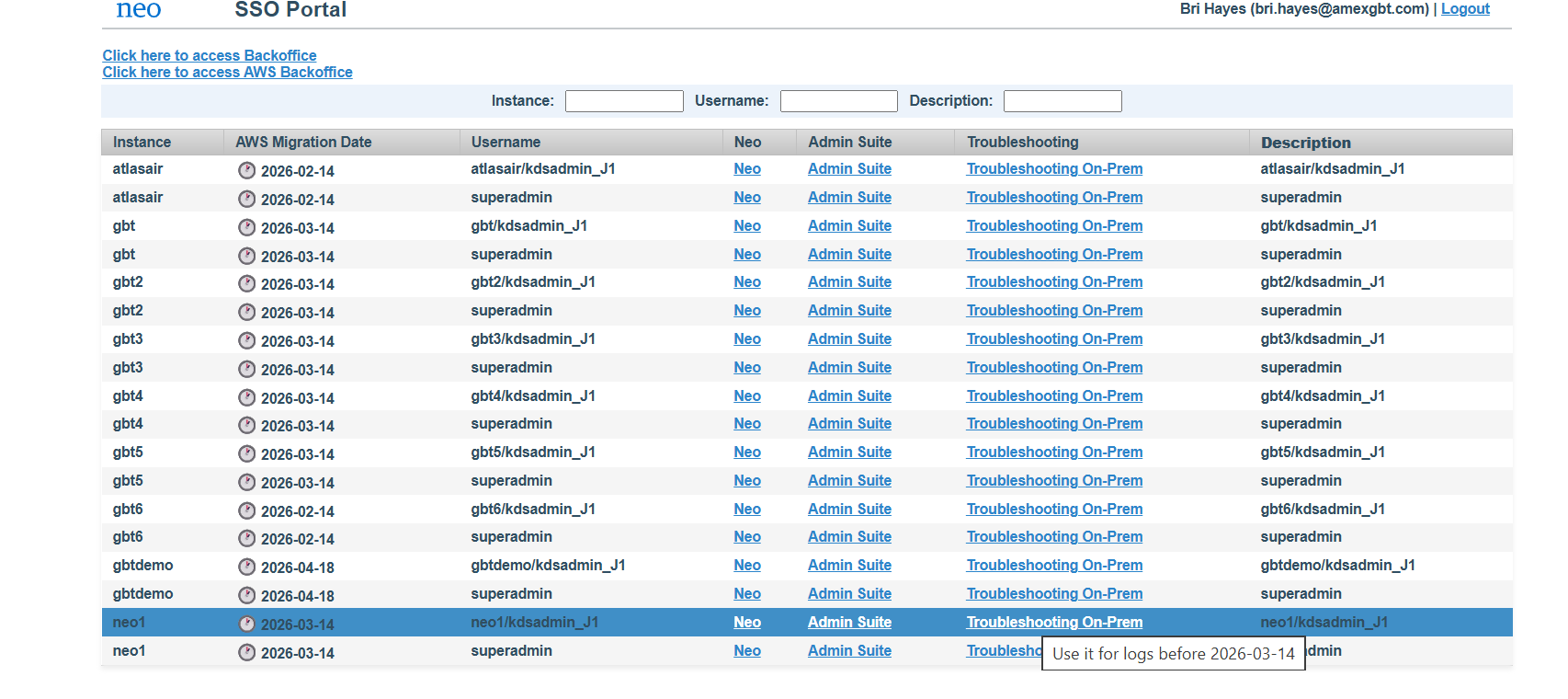The width and height of the screenshot is (1568, 699).
Task: Open Admin Suite in highlighted neo1/kdsadmin_J1 row
Action: (x=849, y=622)
